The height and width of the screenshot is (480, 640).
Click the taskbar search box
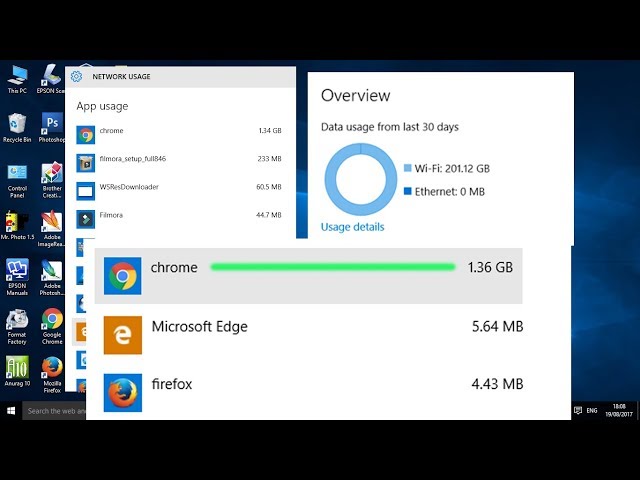click(x=54, y=411)
